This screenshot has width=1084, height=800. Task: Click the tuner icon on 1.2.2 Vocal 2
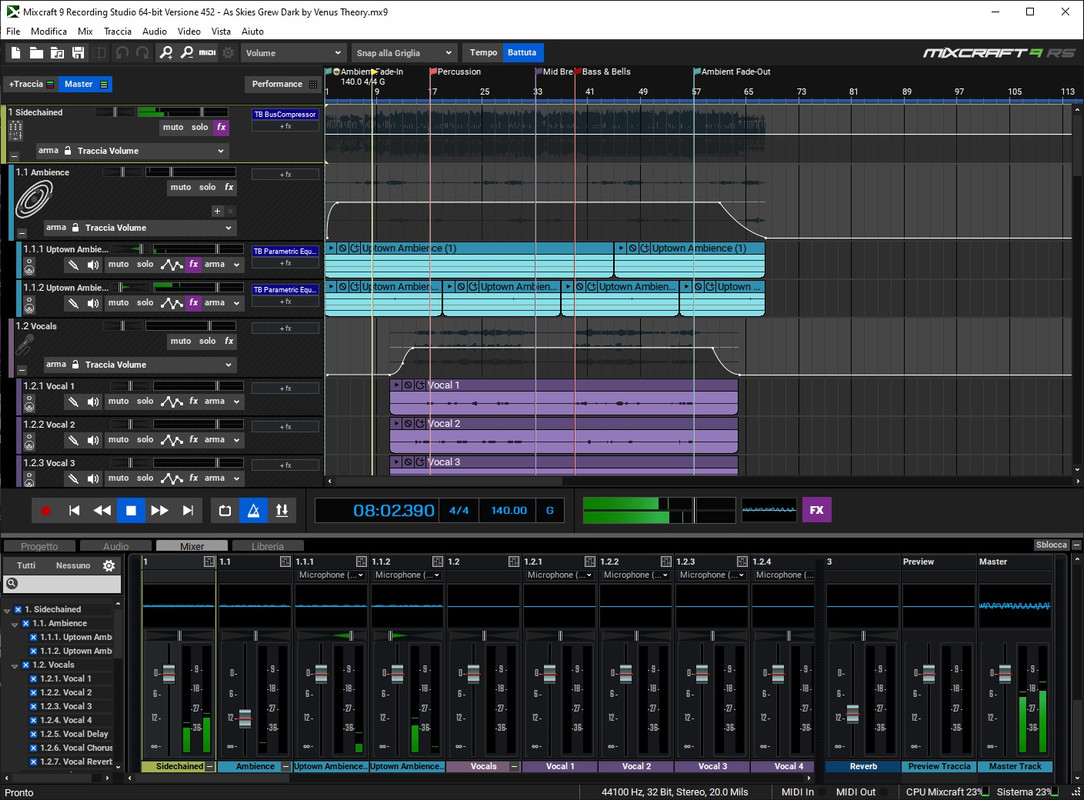click(73, 440)
